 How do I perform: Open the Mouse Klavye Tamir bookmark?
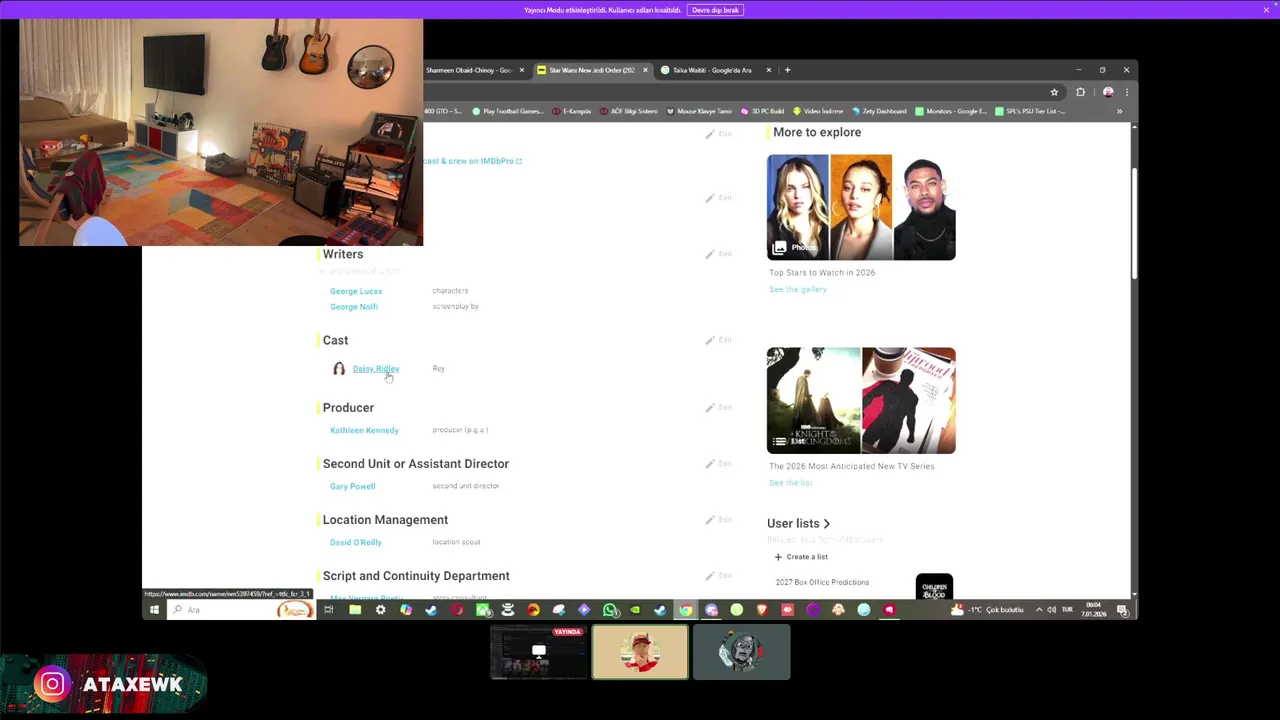tap(699, 111)
